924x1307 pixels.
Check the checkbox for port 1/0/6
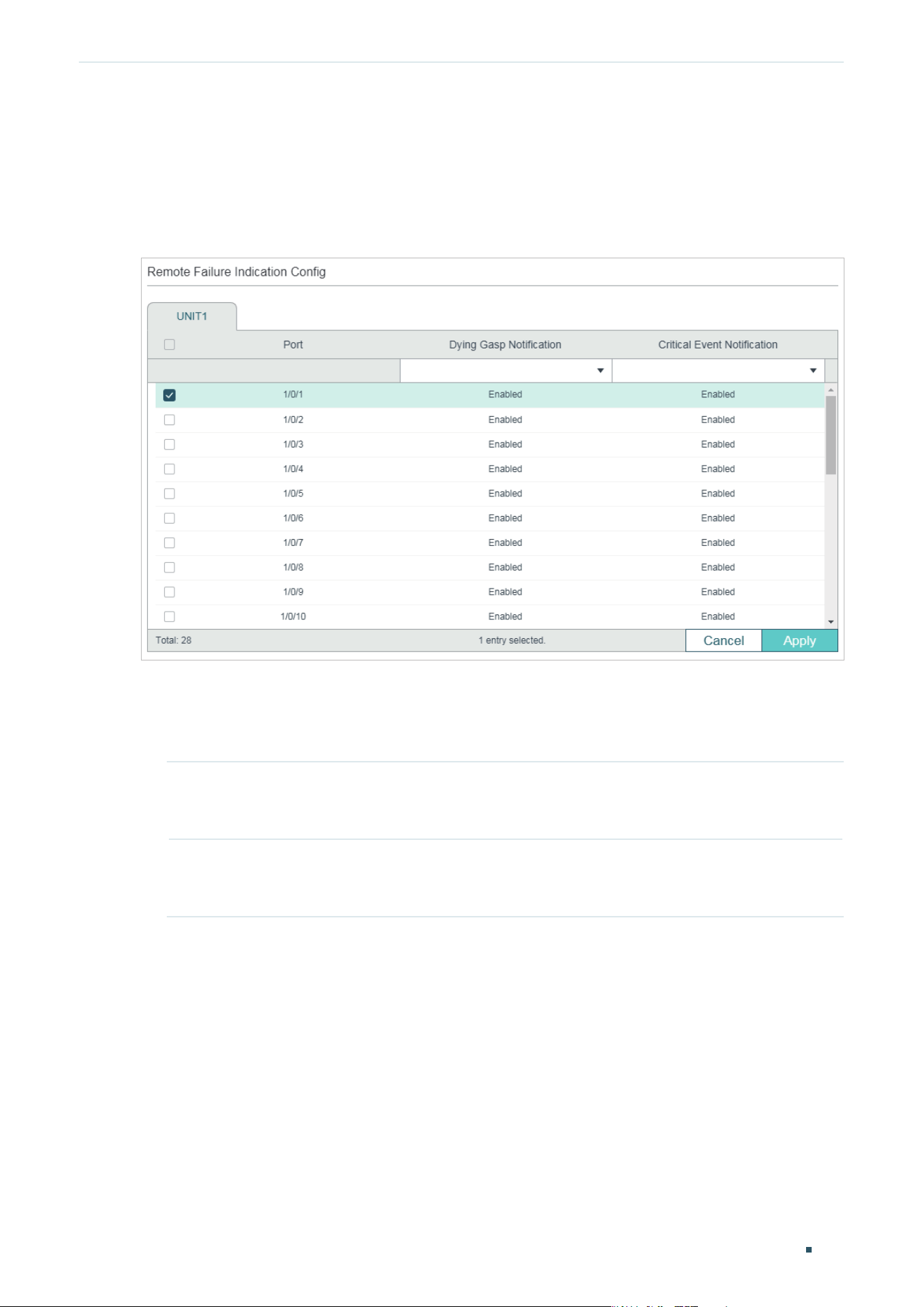click(x=169, y=518)
